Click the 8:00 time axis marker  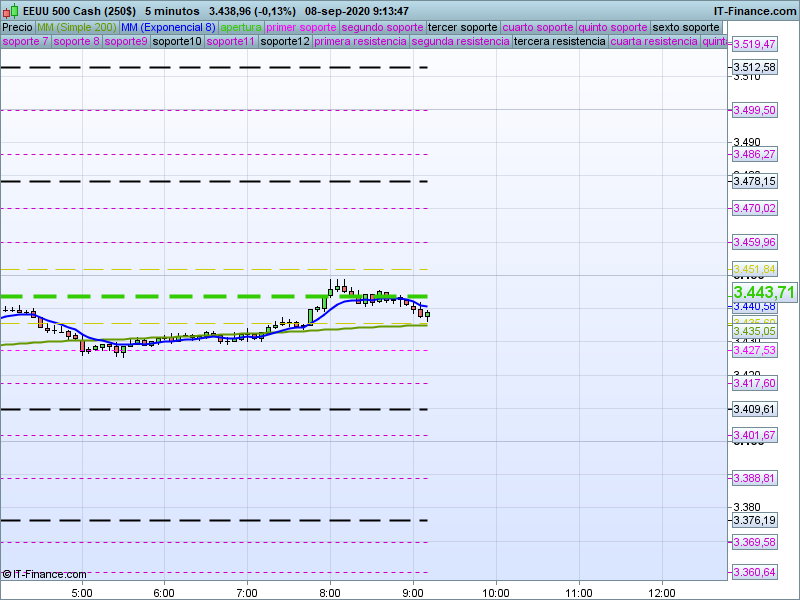click(330, 593)
